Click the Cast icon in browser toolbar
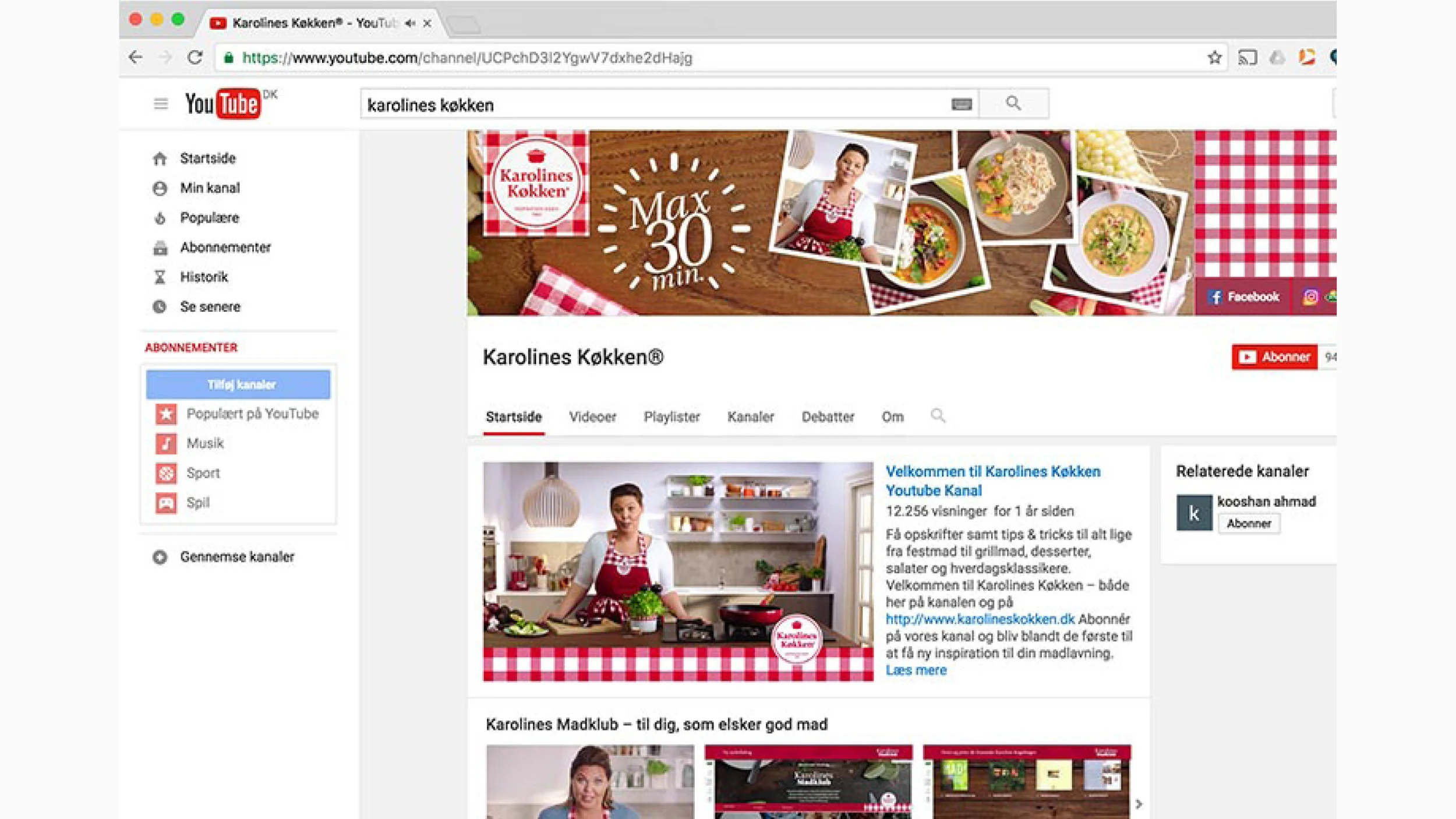Image resolution: width=1456 pixels, height=819 pixels. 1248,57
